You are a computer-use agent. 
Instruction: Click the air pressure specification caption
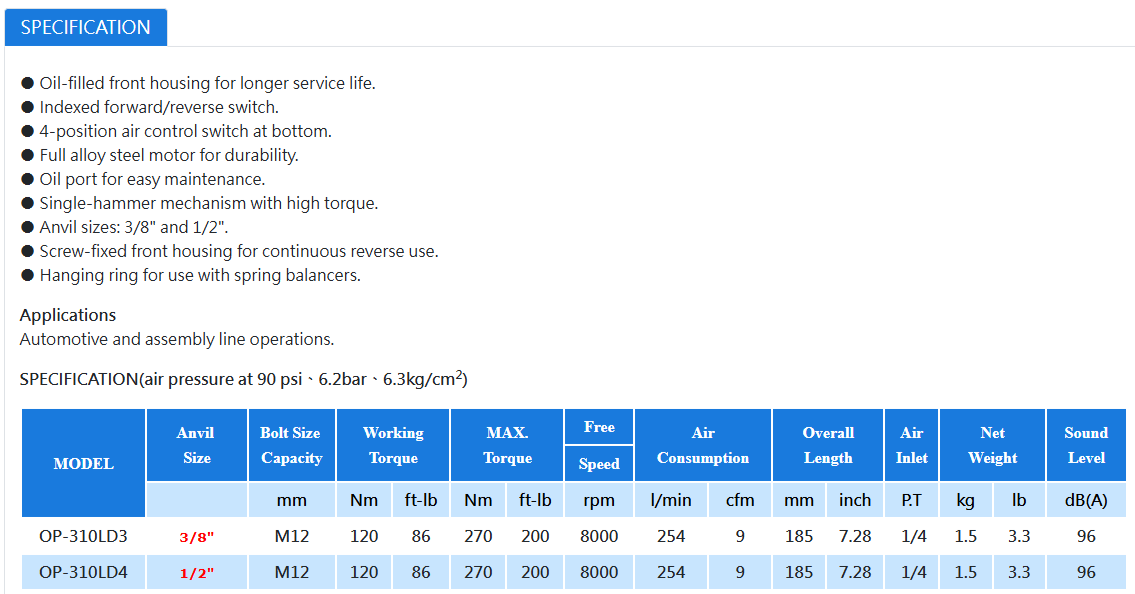click(243, 378)
